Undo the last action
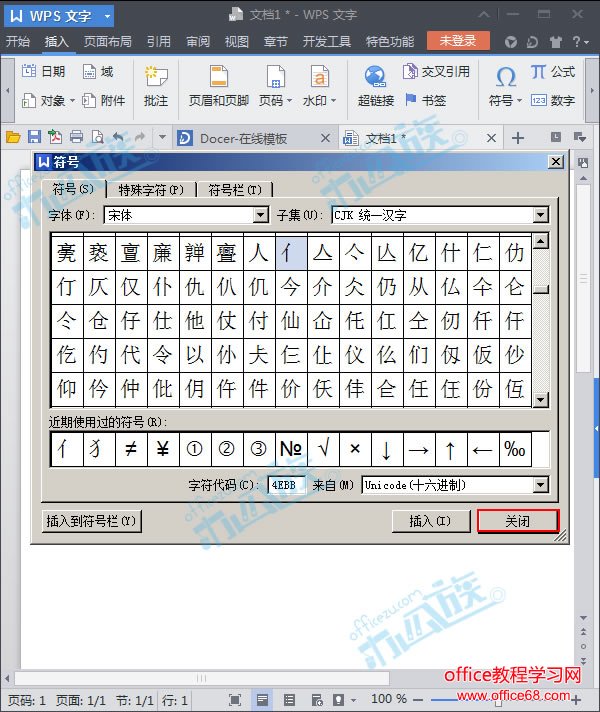600x712 pixels. click(x=118, y=136)
